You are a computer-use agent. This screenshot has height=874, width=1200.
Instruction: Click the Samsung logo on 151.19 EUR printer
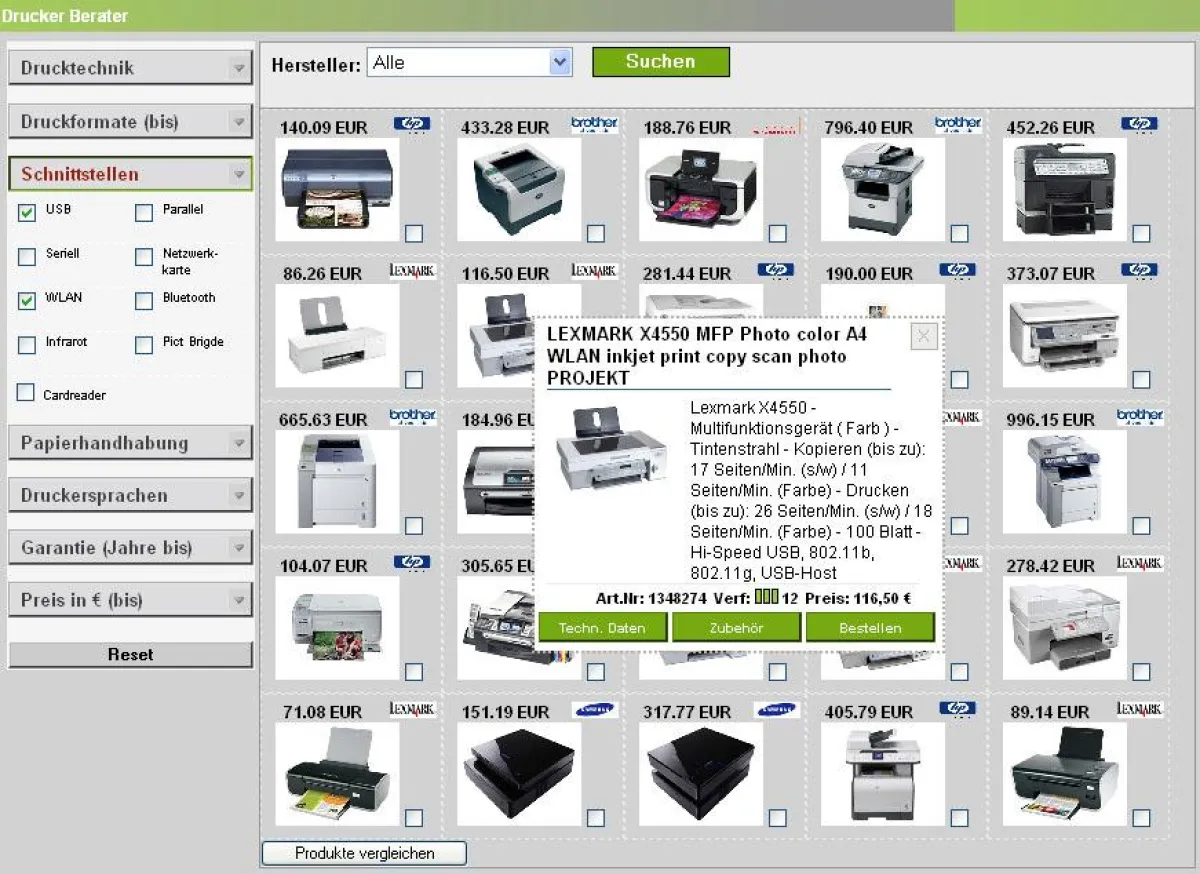(x=594, y=710)
